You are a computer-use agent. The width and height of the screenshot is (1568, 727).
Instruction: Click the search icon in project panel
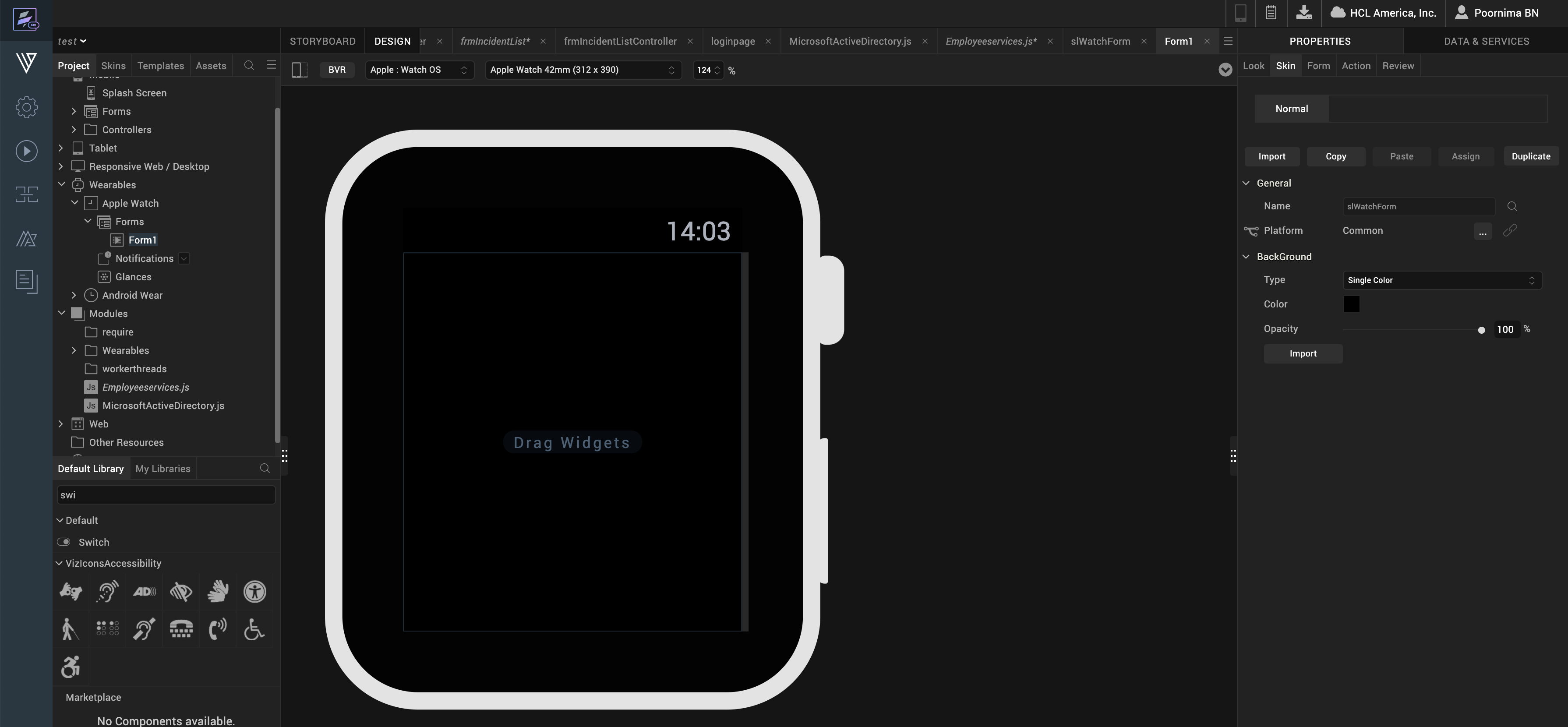249,65
